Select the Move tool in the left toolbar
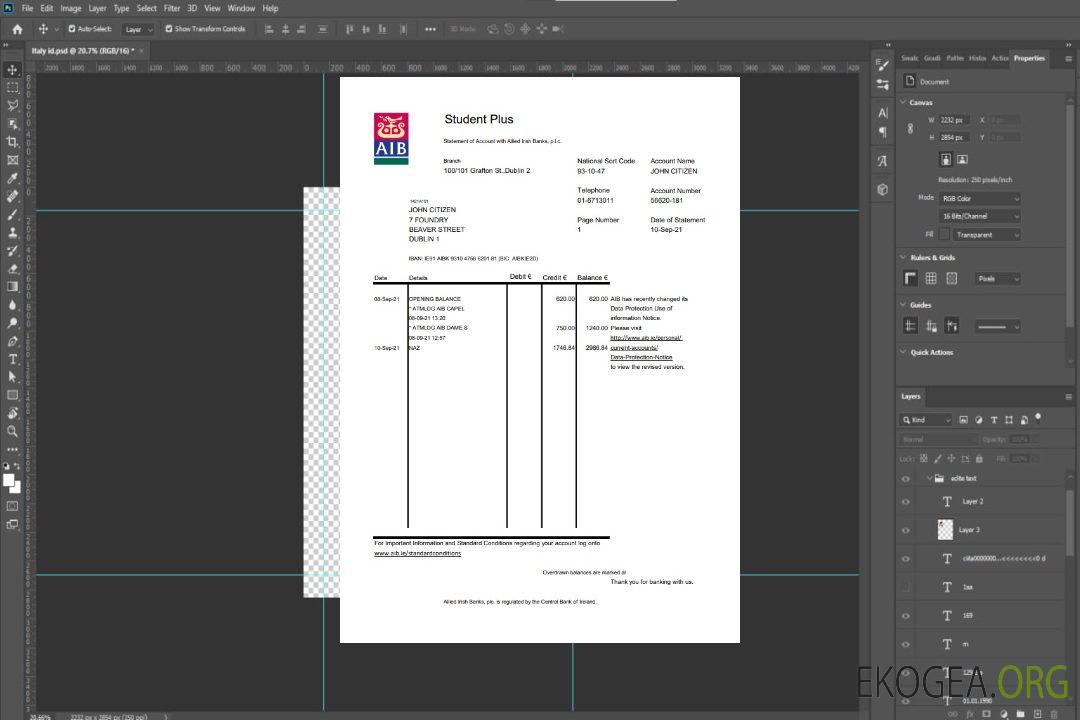The height and width of the screenshot is (720, 1080). pos(12,70)
